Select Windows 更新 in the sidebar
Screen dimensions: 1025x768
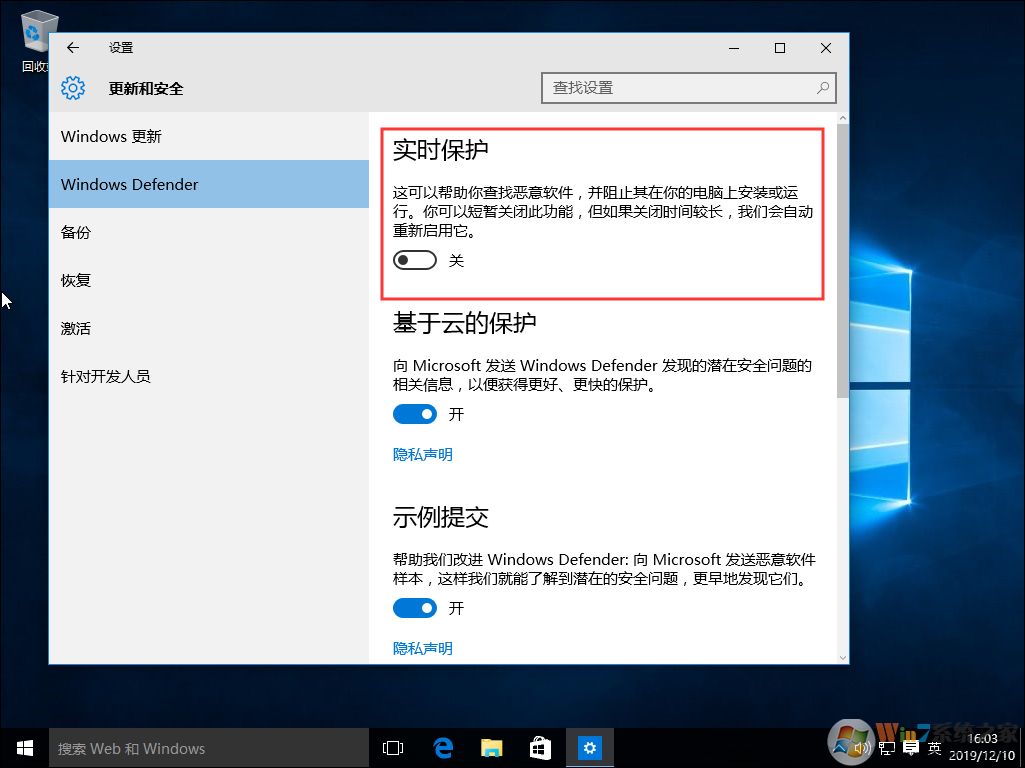point(113,136)
